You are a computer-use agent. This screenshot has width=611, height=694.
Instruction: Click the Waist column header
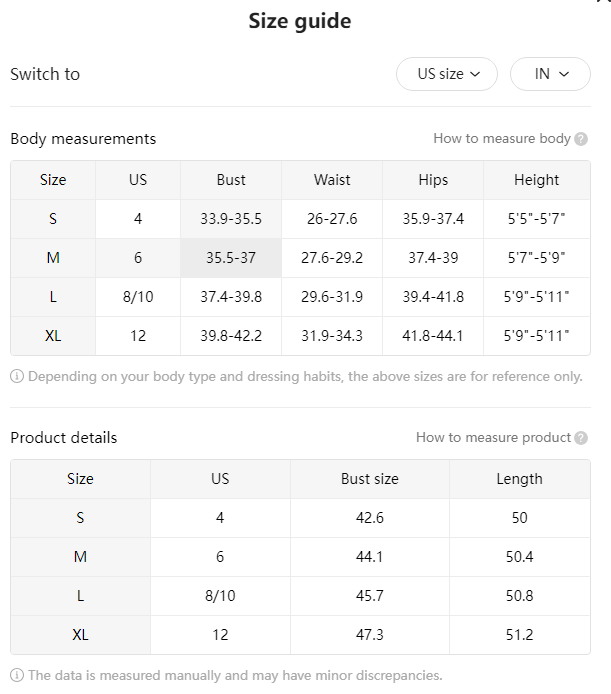point(332,180)
